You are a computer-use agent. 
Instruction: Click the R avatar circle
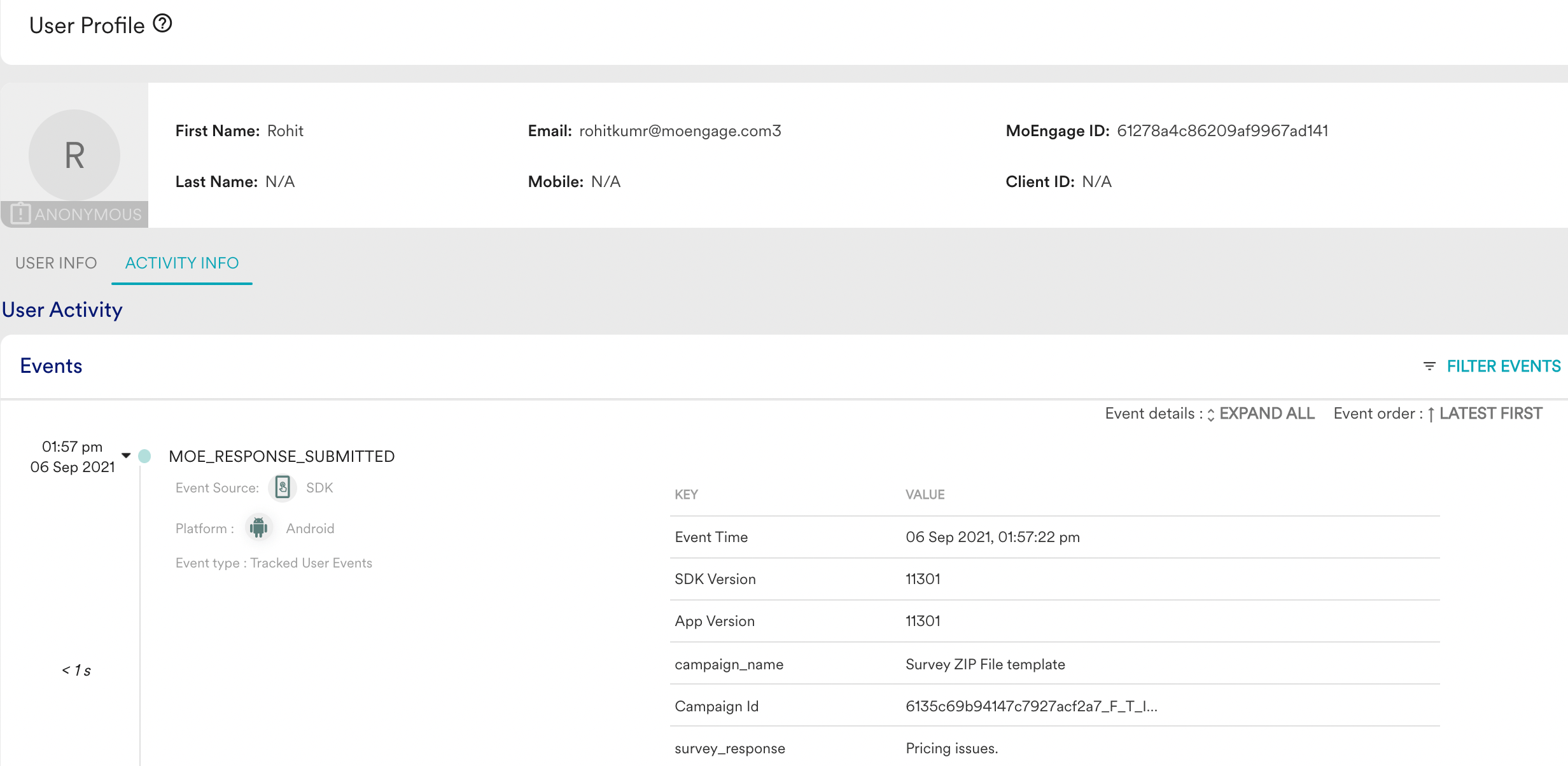(x=74, y=155)
